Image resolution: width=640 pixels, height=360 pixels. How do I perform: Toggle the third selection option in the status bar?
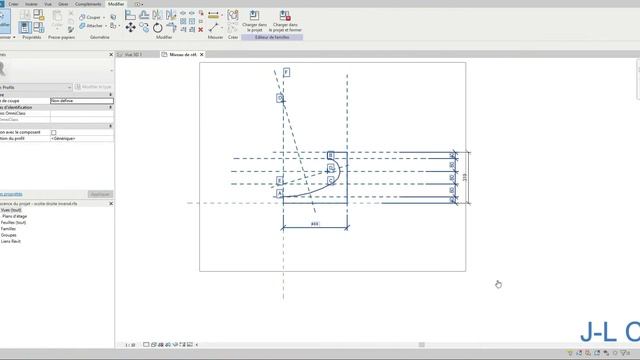(588, 353)
